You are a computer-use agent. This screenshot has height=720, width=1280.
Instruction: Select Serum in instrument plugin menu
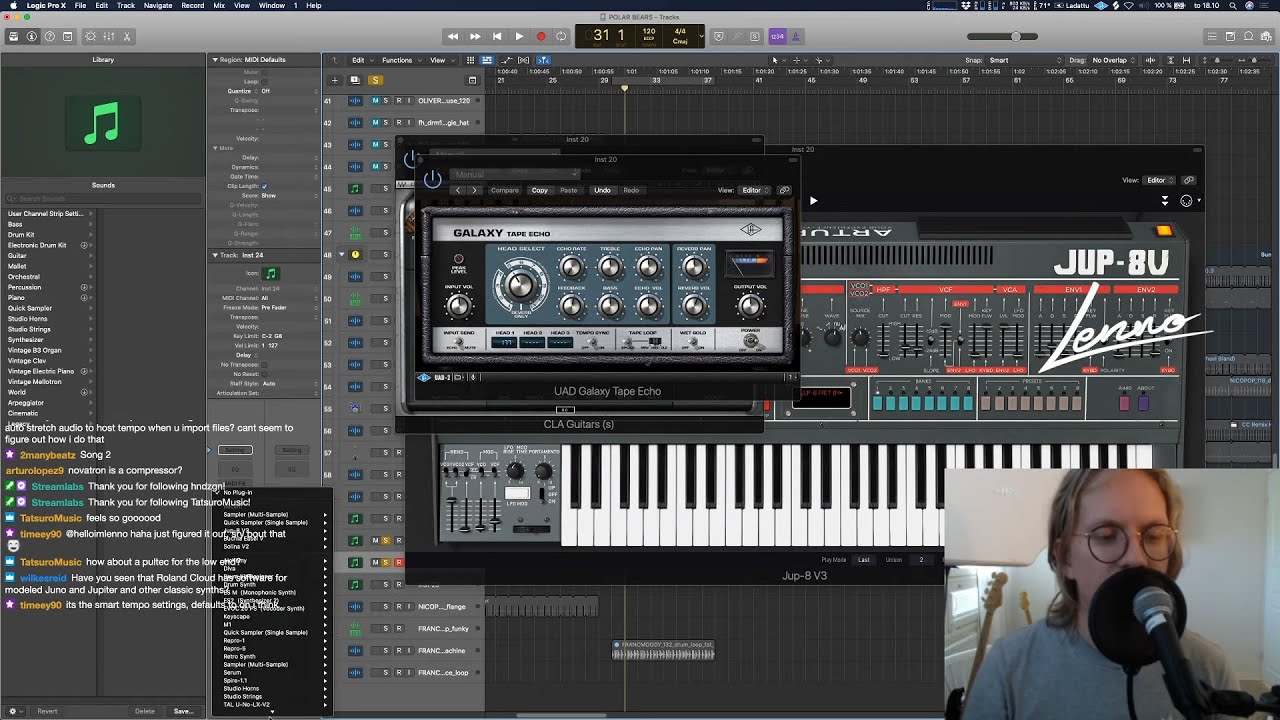coord(233,673)
